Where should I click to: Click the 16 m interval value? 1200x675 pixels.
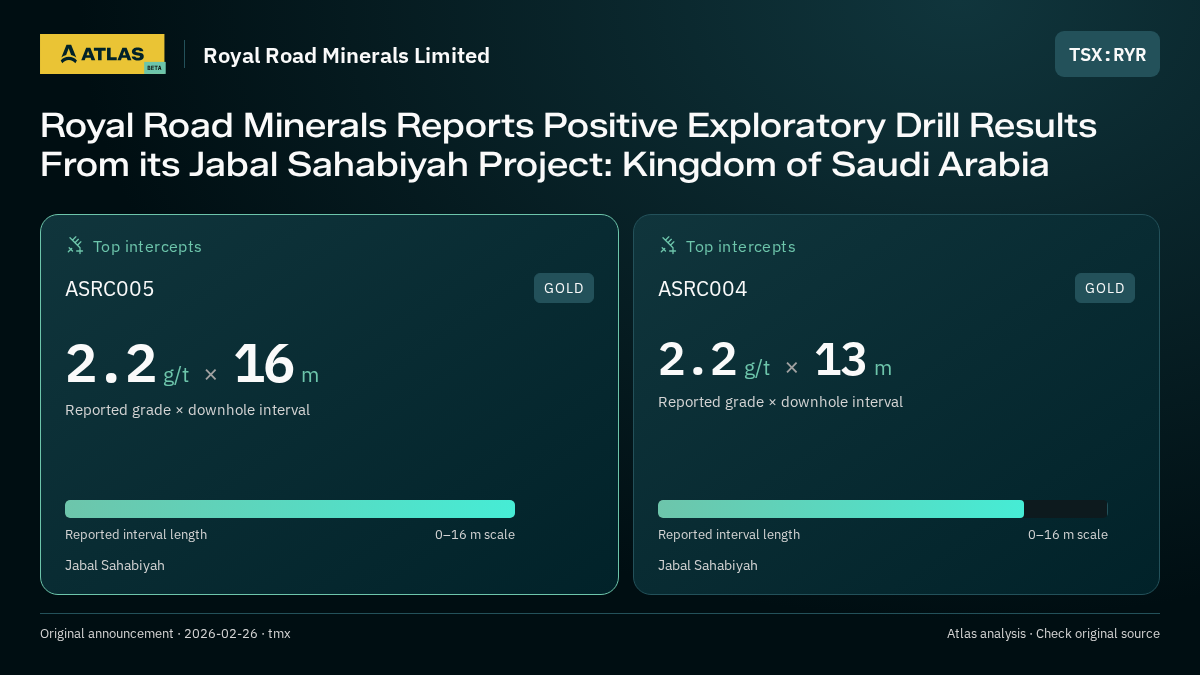click(276, 364)
